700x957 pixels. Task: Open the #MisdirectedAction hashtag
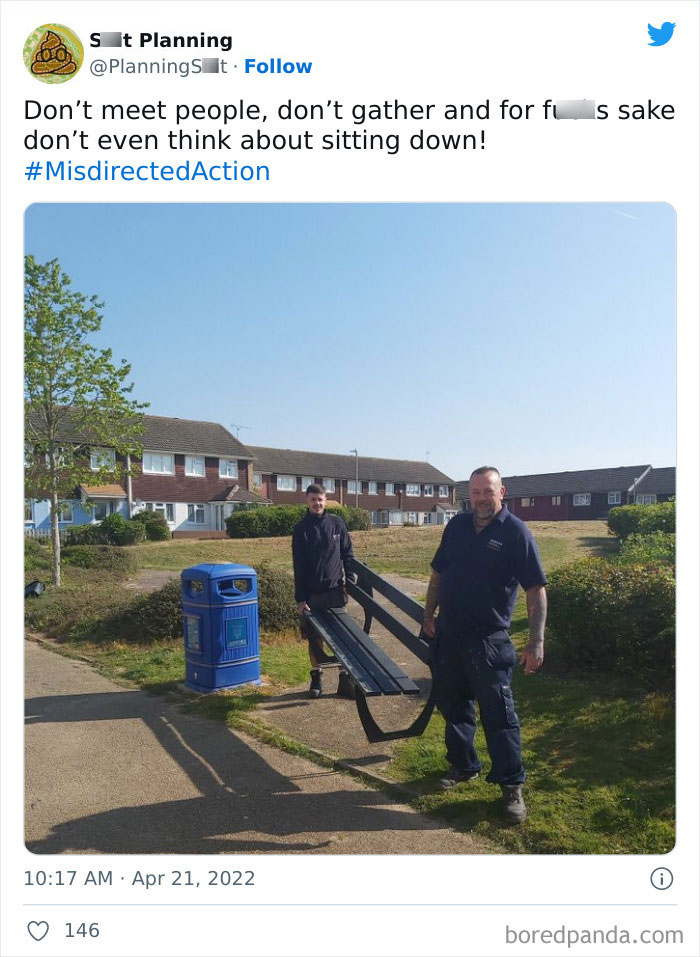(x=146, y=172)
